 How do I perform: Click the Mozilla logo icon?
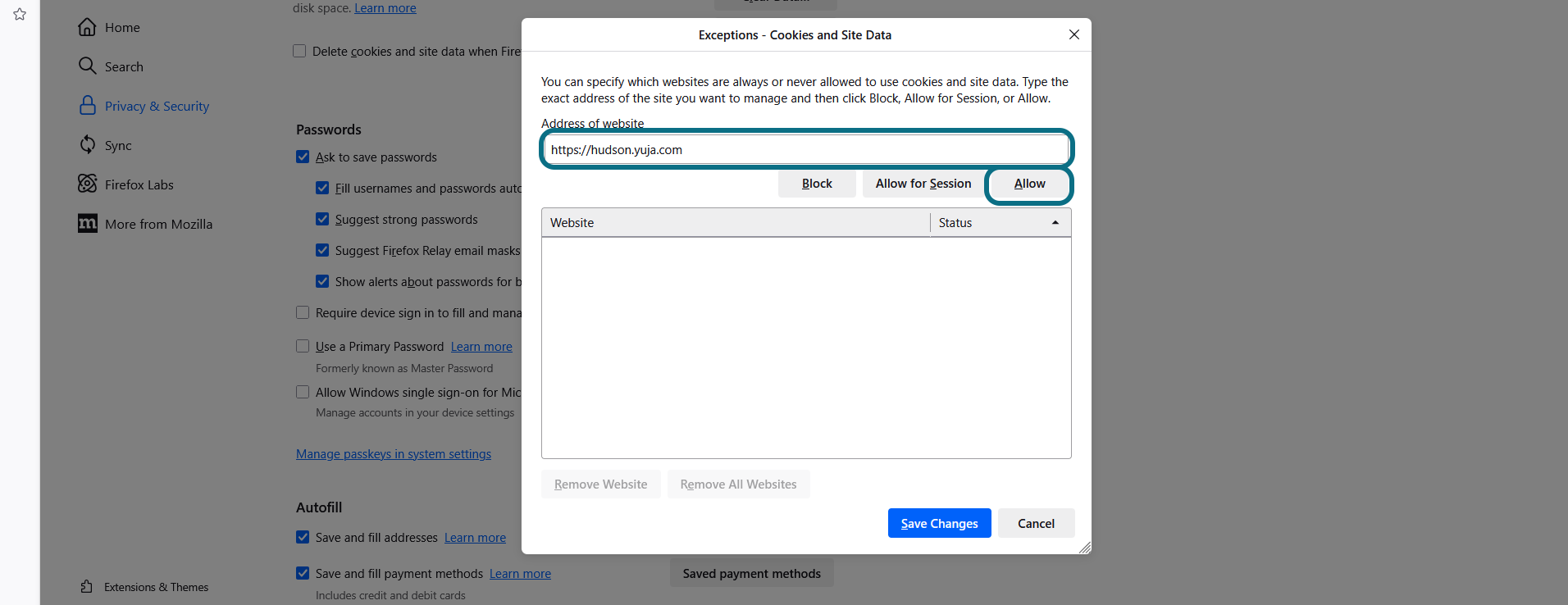87,223
